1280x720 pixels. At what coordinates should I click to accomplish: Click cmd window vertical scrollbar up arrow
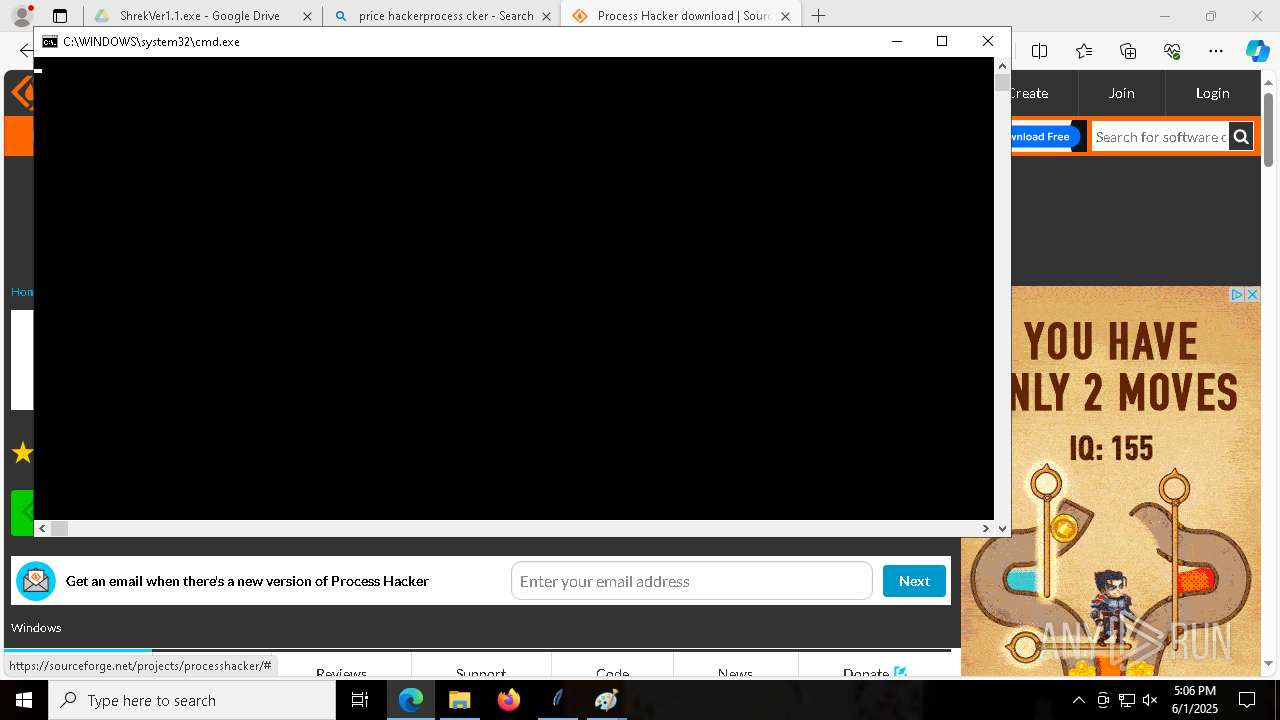(1002, 66)
